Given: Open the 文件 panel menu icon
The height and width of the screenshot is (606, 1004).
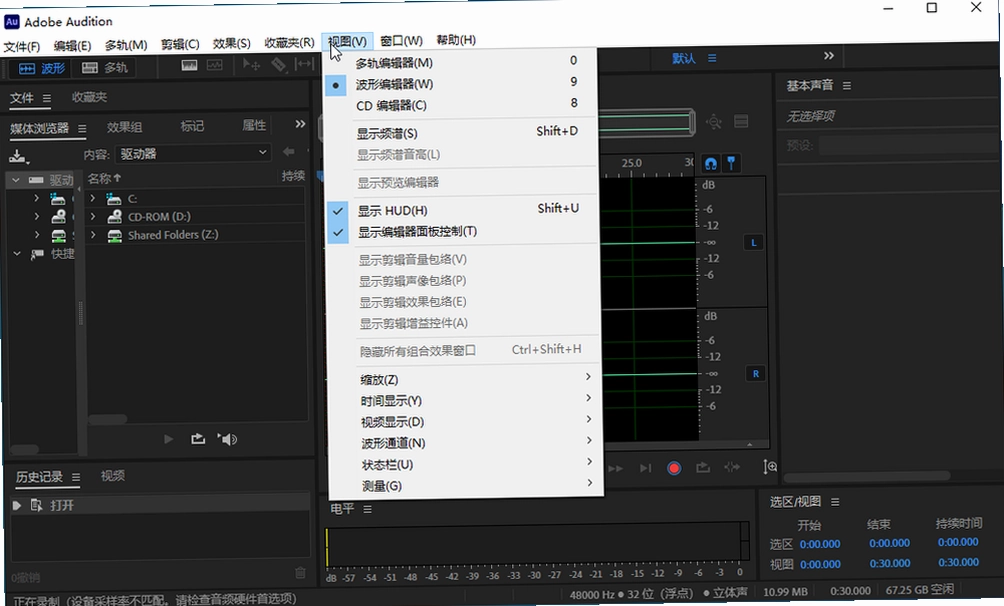Looking at the screenshot, I should tap(47, 98).
